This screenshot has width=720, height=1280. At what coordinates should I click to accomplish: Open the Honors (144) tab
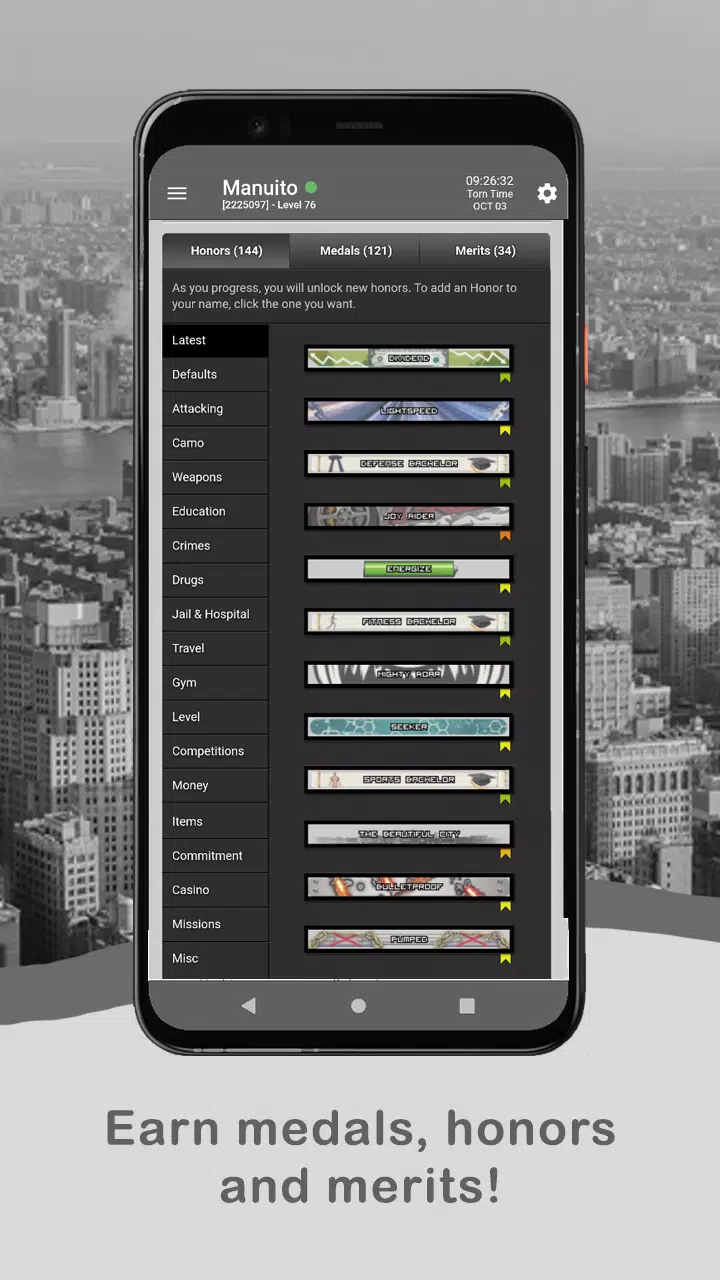coord(226,251)
